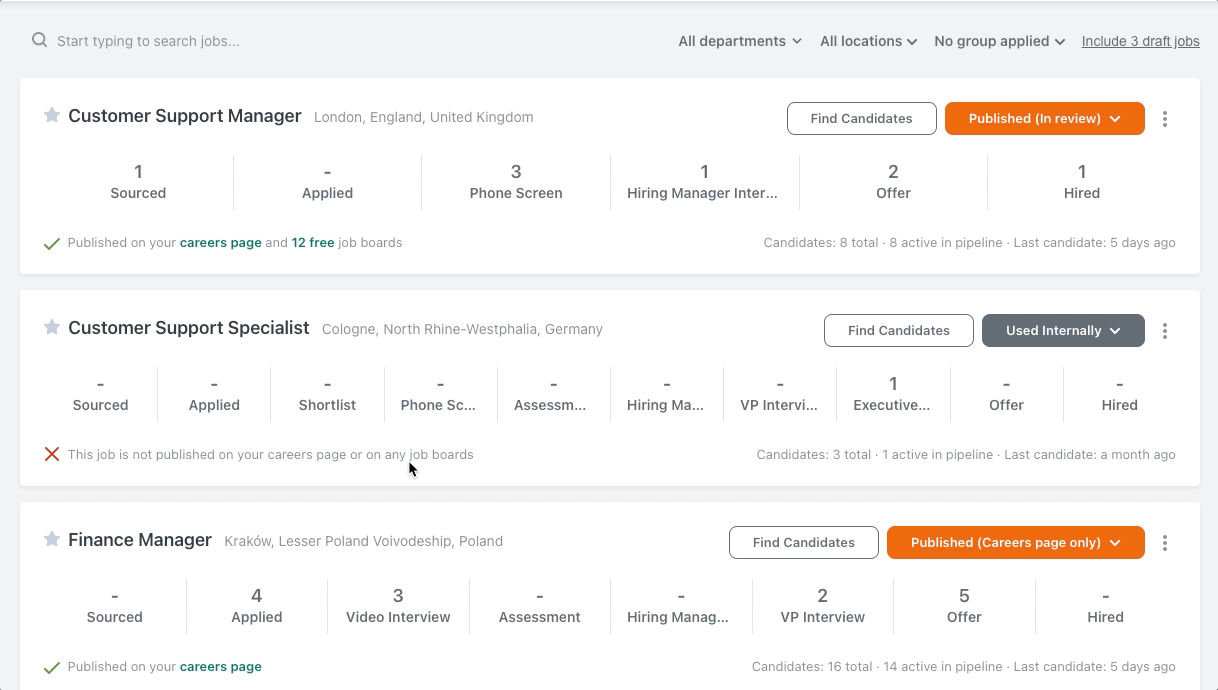
Task: Open the 12 free job boards link
Action: click(313, 242)
